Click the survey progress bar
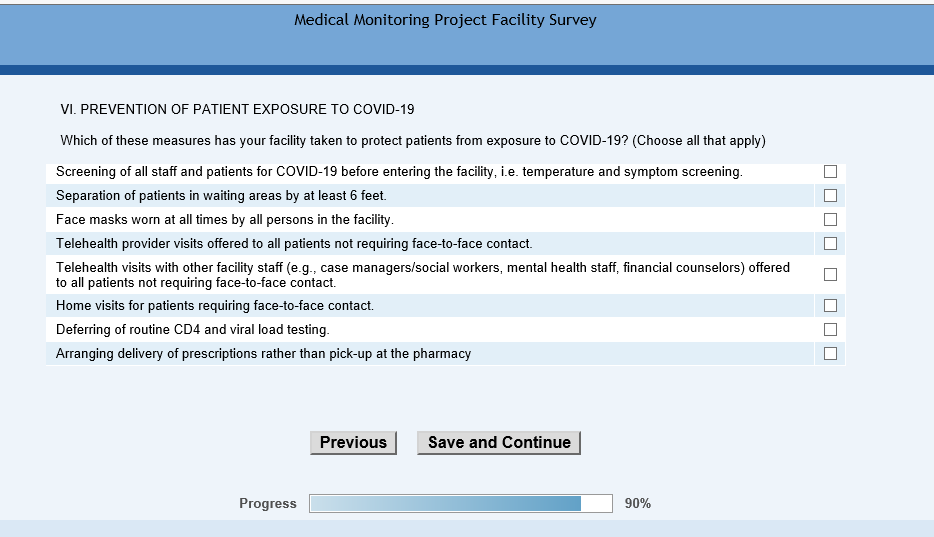This screenshot has height=537, width=934. (x=460, y=504)
